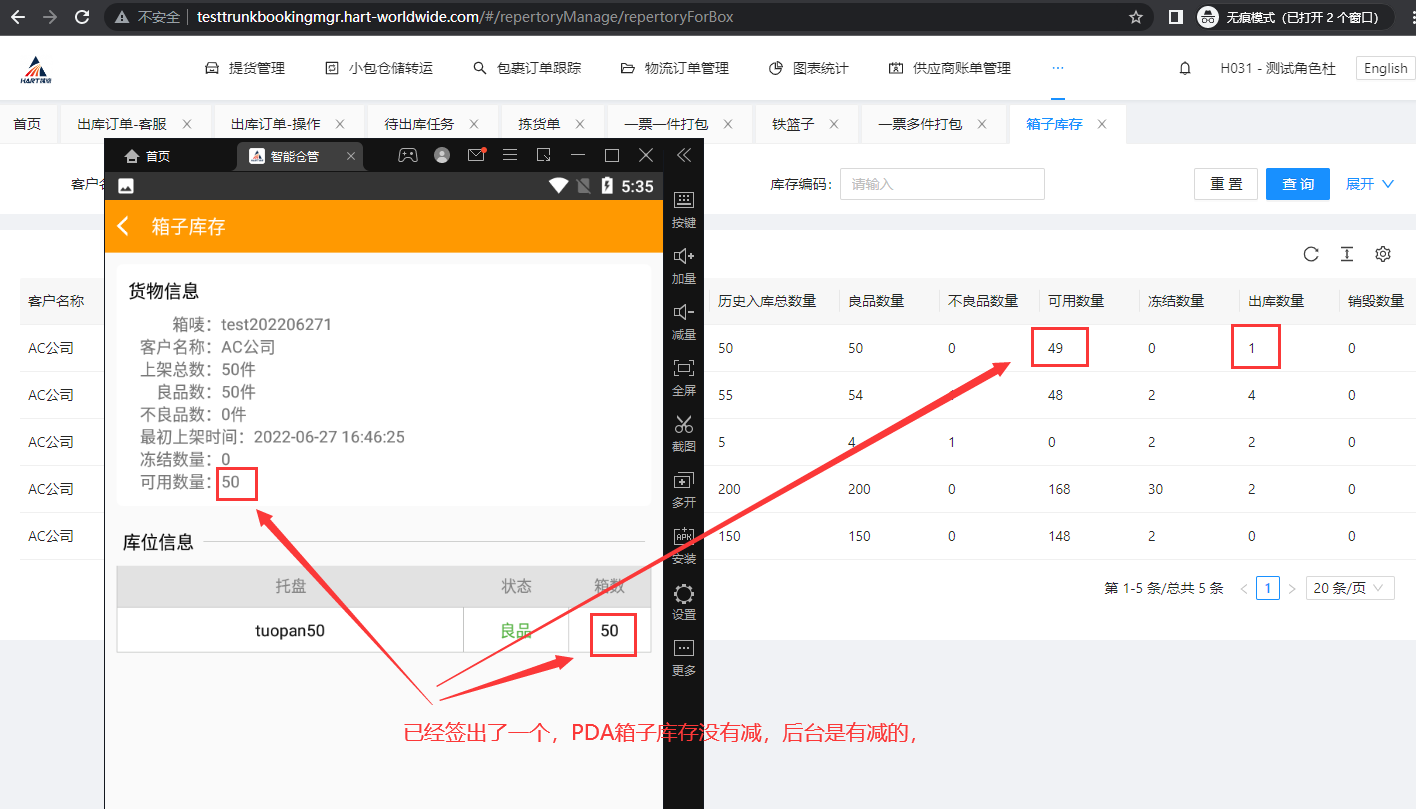
Task: Tap the back arrow in 箱子库存 header
Action: pos(124,227)
